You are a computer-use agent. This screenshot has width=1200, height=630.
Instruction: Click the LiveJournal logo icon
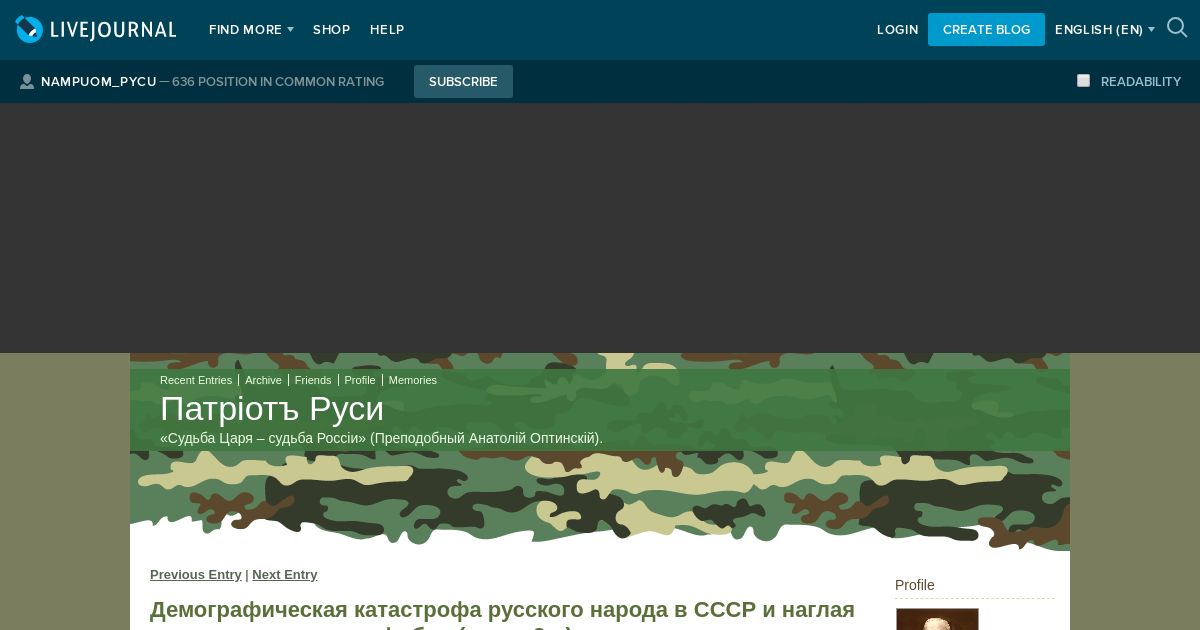(29, 29)
